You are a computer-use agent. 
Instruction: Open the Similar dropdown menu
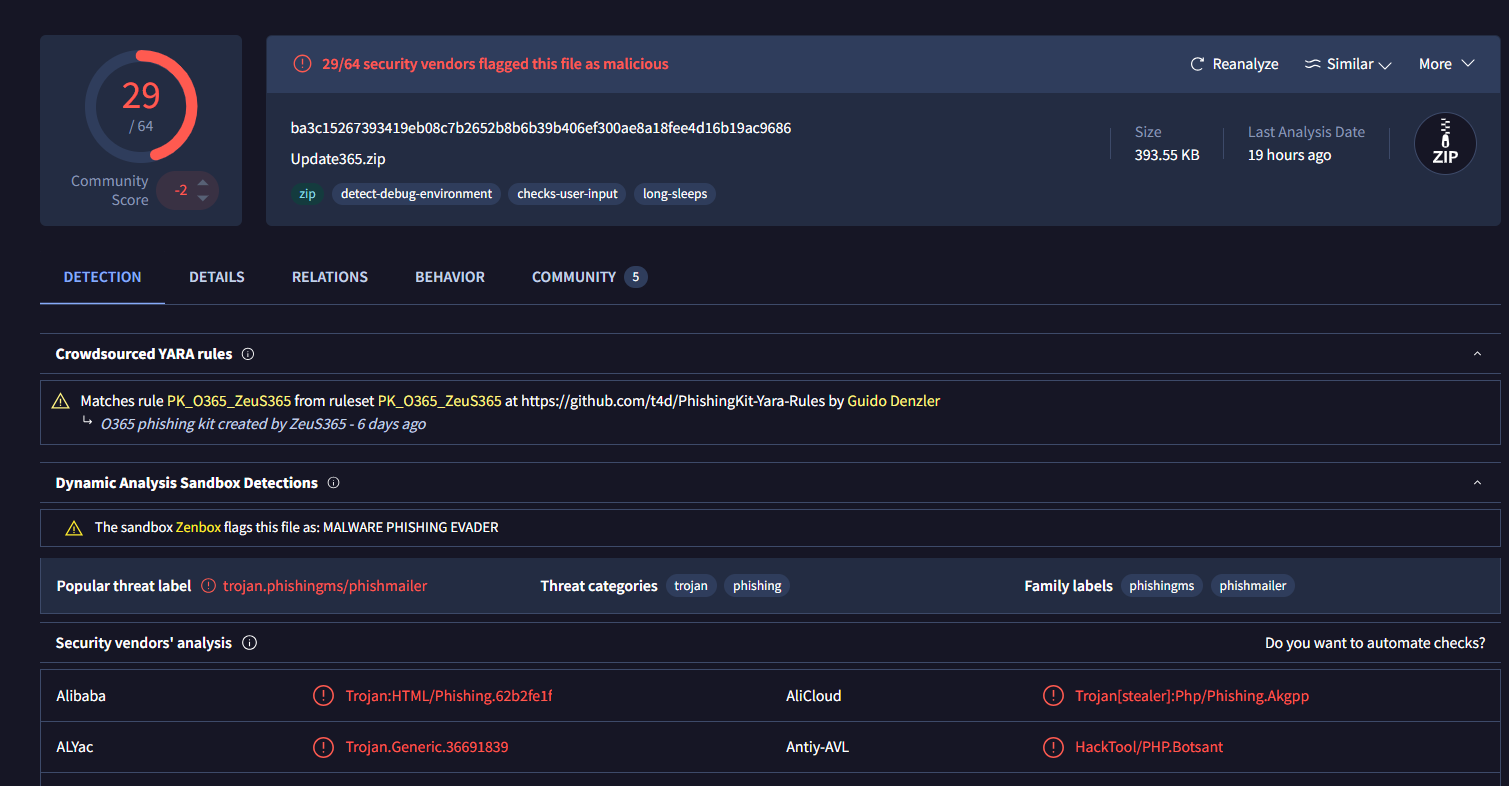pyautogui.click(x=1348, y=64)
